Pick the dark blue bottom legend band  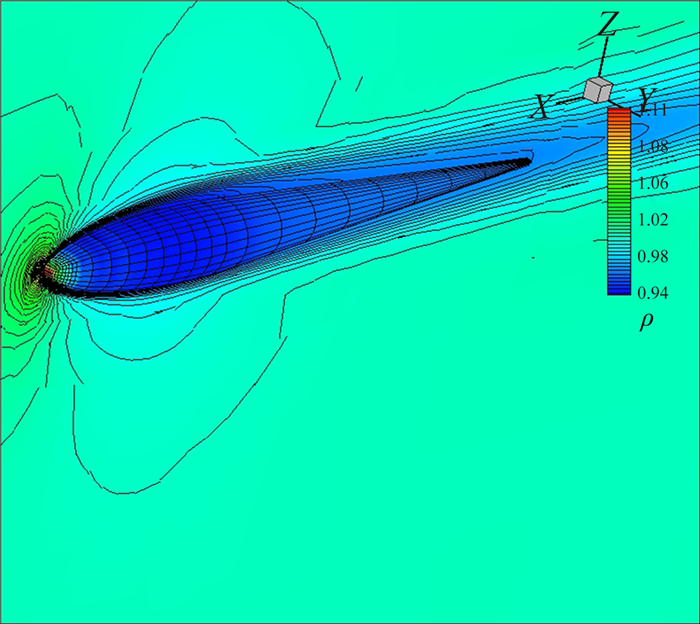click(619, 287)
